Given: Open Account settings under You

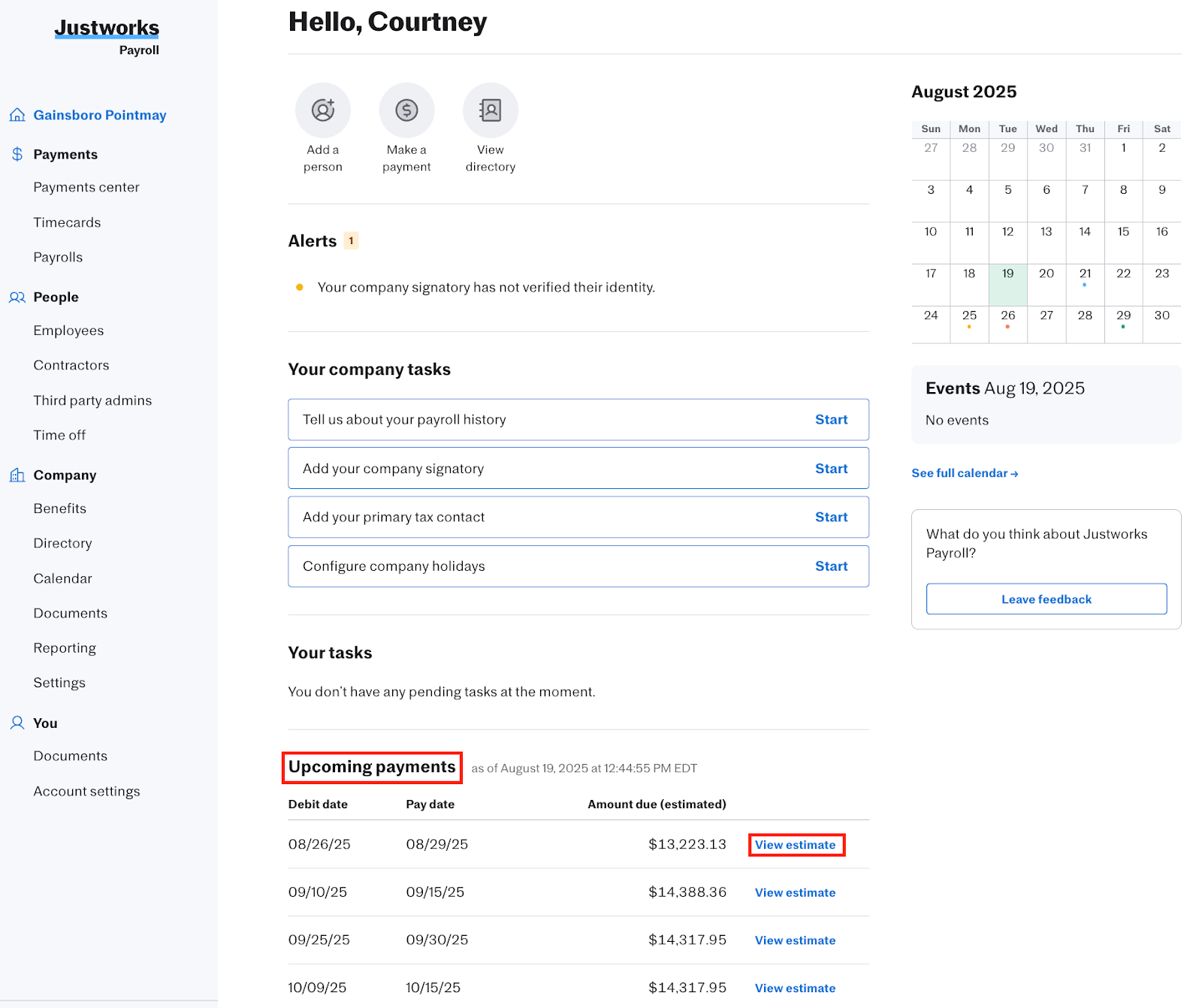Looking at the screenshot, I should 86,790.
